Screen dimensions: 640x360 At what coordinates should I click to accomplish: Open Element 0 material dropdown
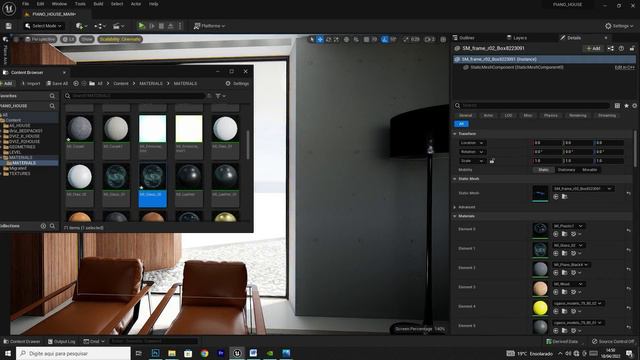click(x=569, y=226)
